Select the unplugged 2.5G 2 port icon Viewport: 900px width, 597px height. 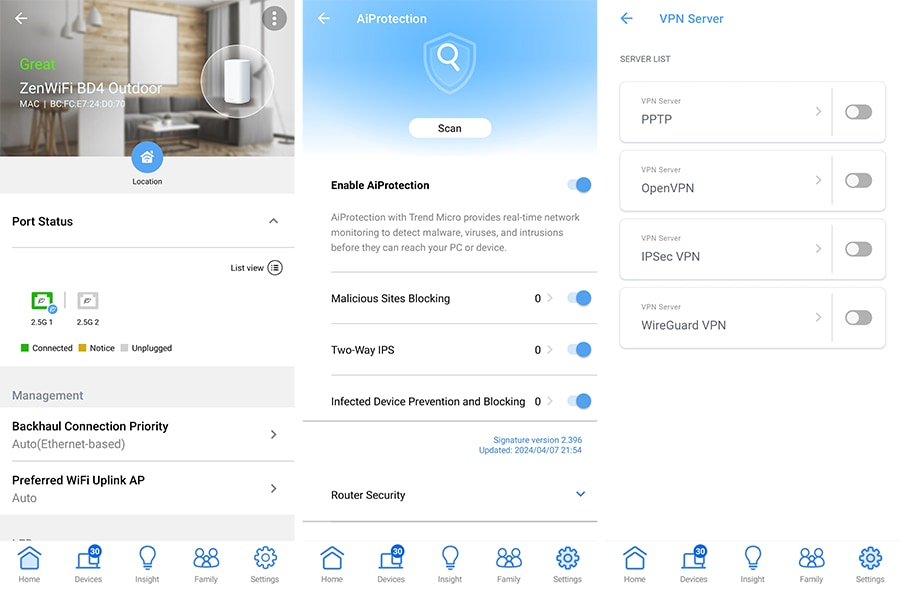88,301
